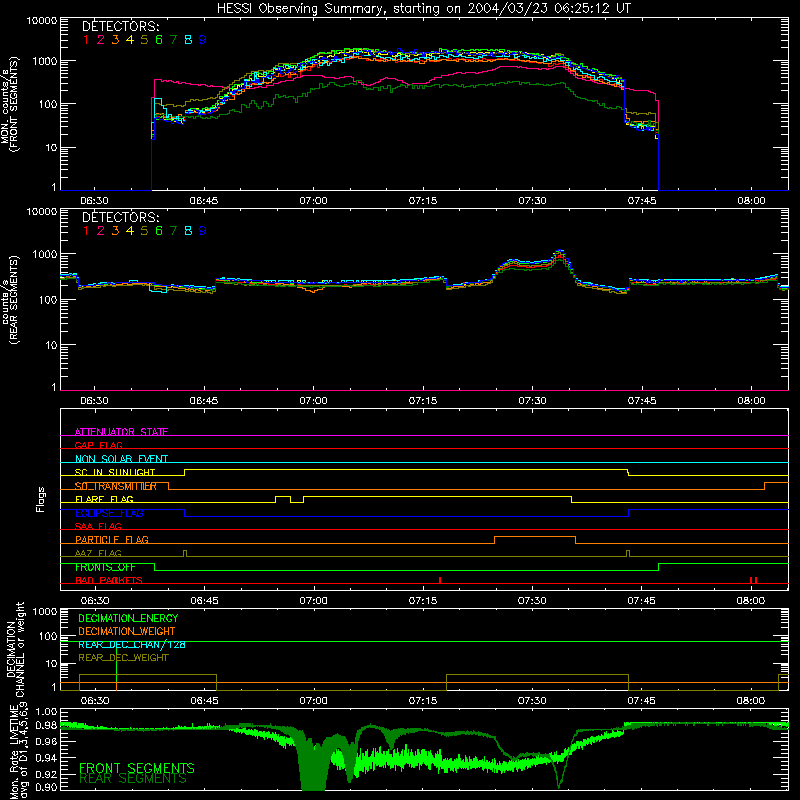Click the DECIMATION_ENERGY legend label
Image resolution: width=800 pixels, height=800 pixels.
click(x=128, y=618)
